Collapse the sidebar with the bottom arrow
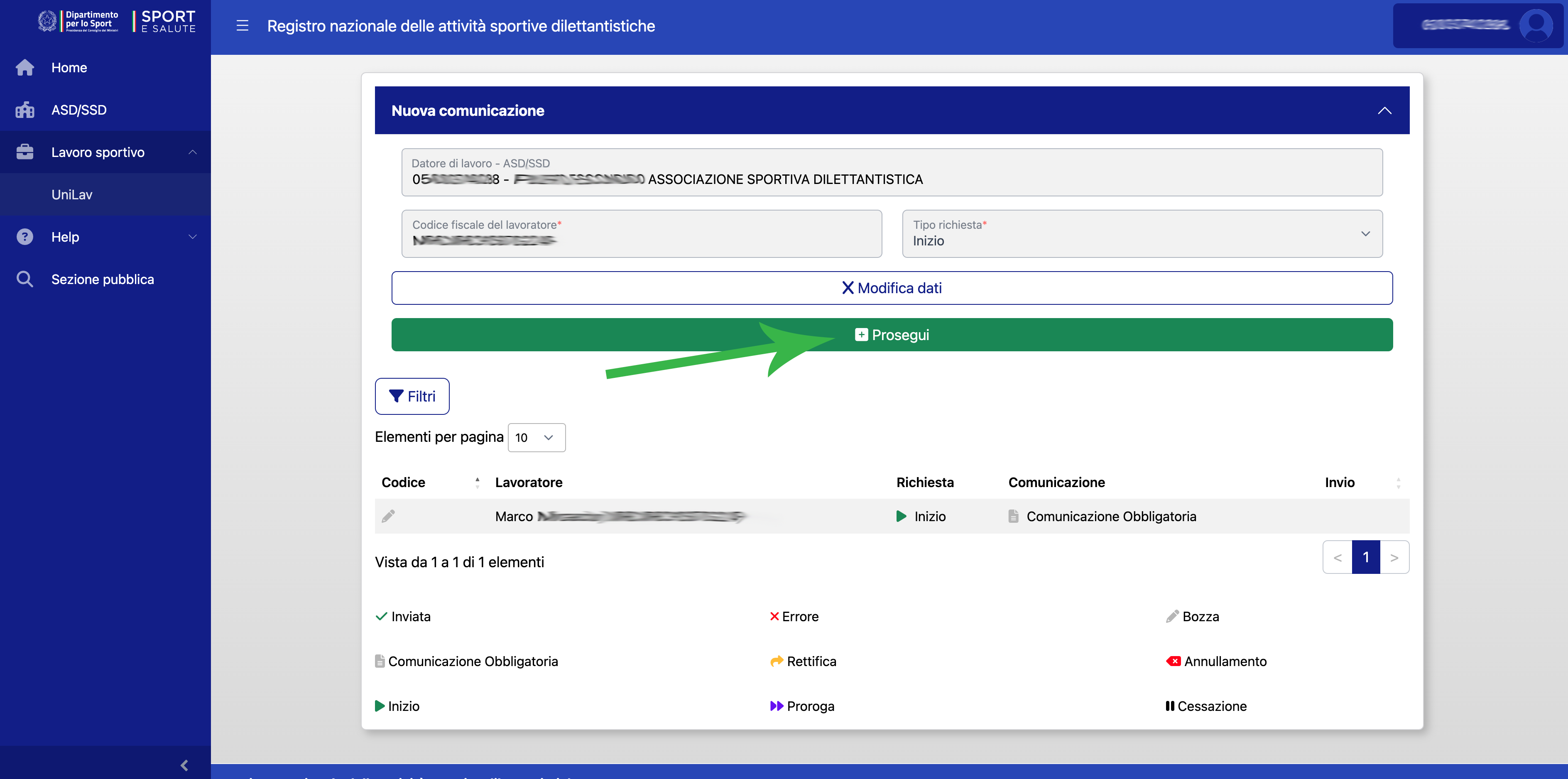This screenshot has height=779, width=1568. pyautogui.click(x=184, y=765)
